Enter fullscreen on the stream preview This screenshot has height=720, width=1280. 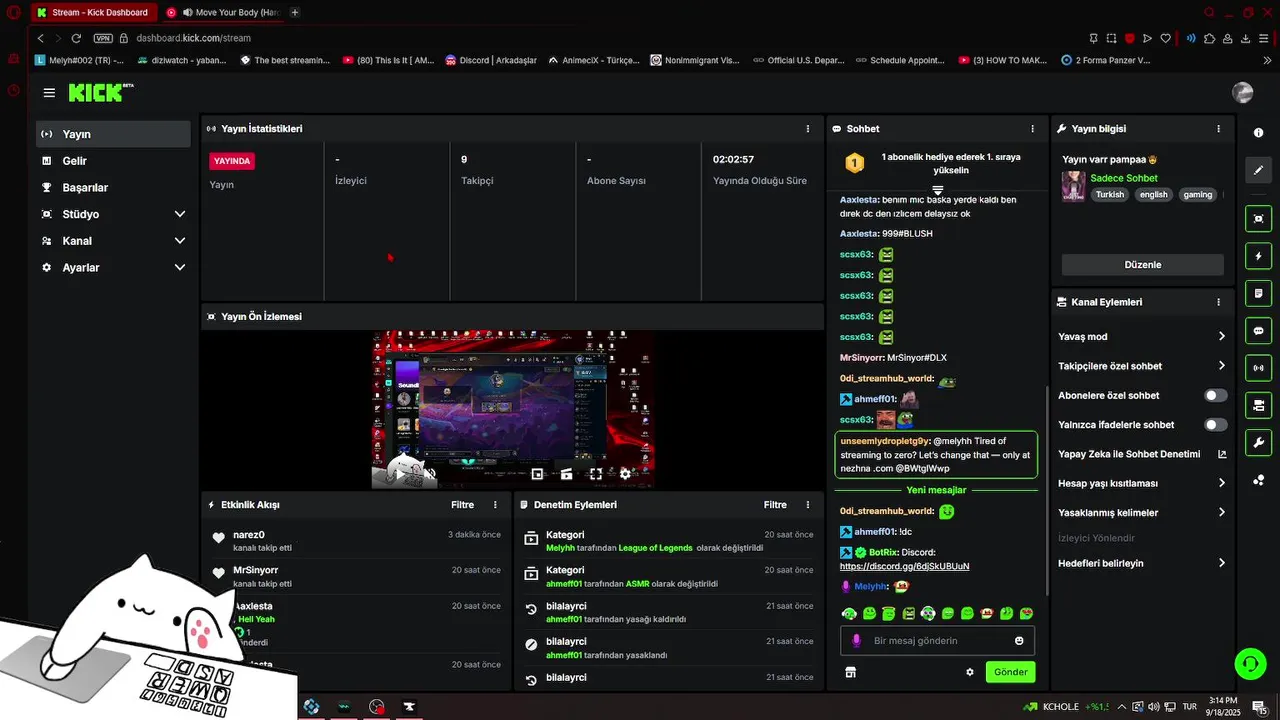(596, 474)
